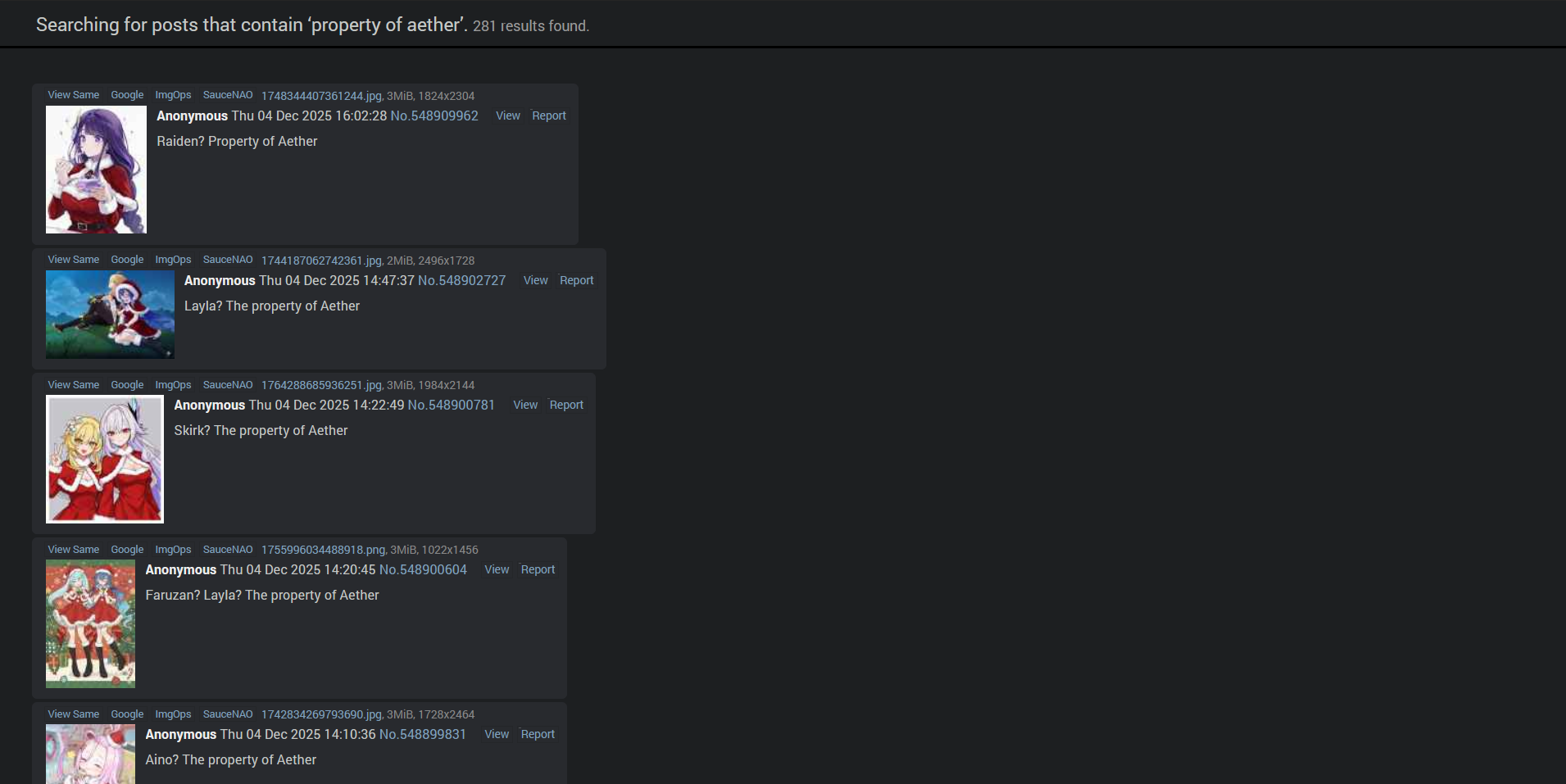
Task: Open the Aino post's pink-haired thumbnail
Action: tap(90, 755)
